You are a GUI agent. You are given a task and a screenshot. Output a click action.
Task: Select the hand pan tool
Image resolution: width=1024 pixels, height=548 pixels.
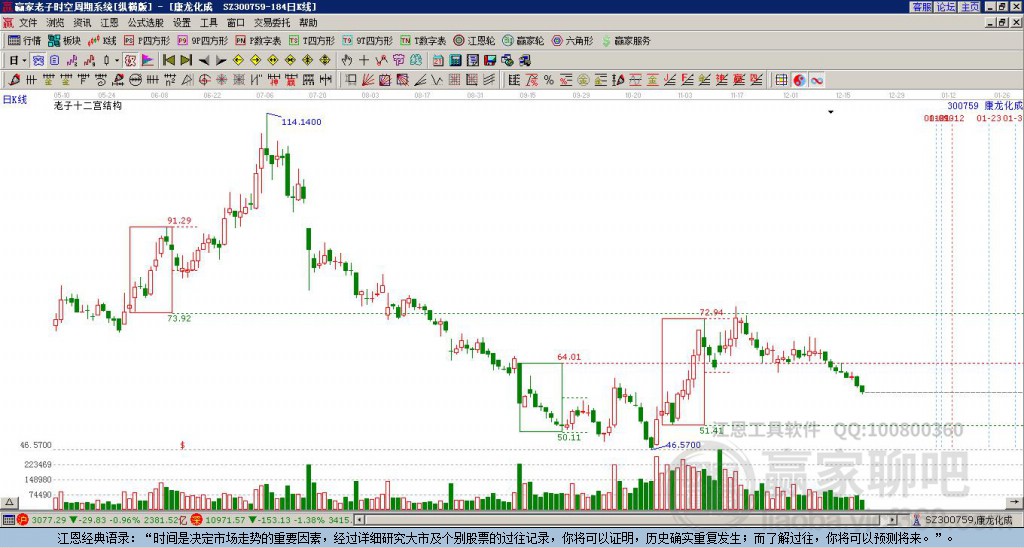tap(347, 61)
